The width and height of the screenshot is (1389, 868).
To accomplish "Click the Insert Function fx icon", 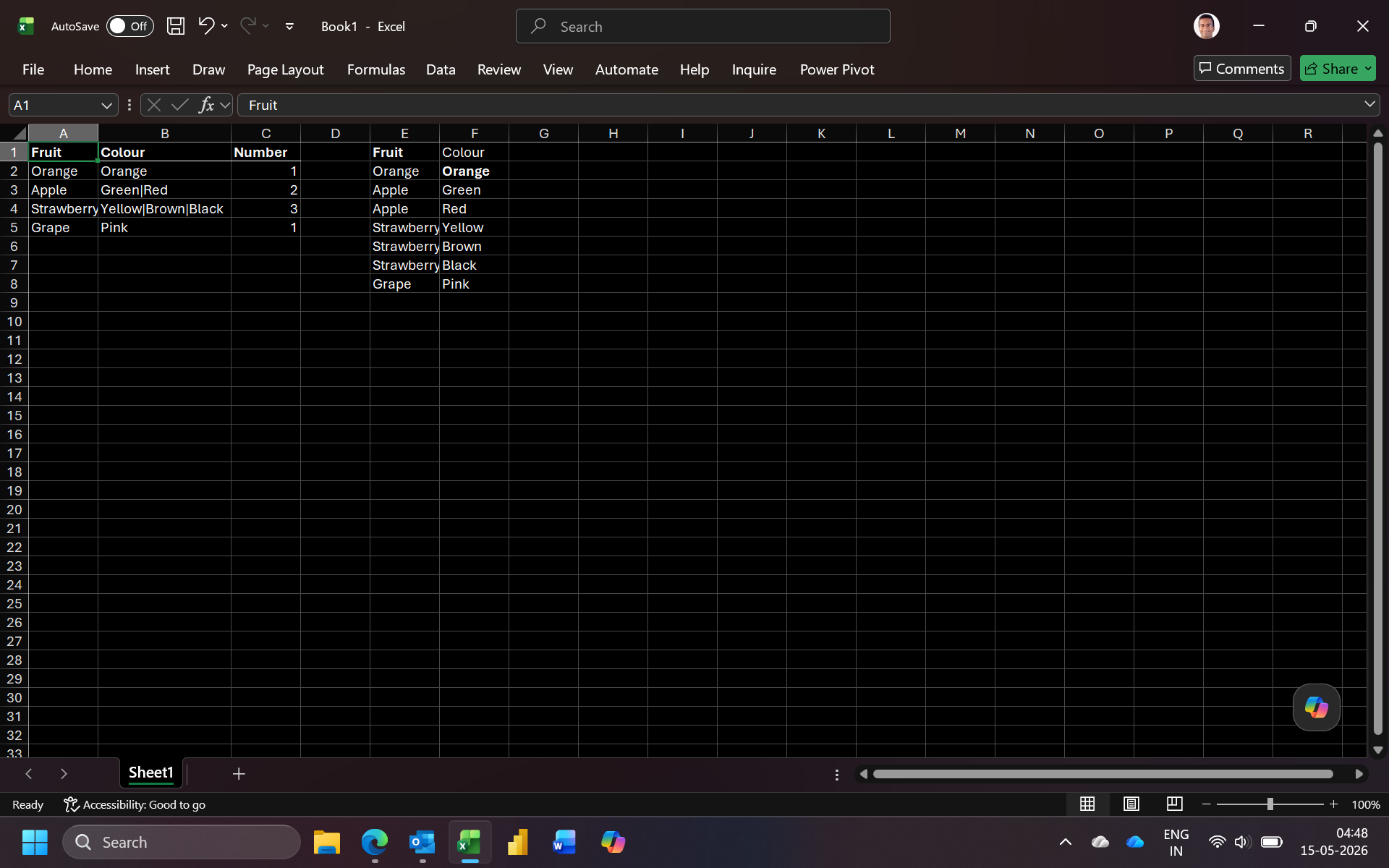I will pyautogui.click(x=206, y=106).
